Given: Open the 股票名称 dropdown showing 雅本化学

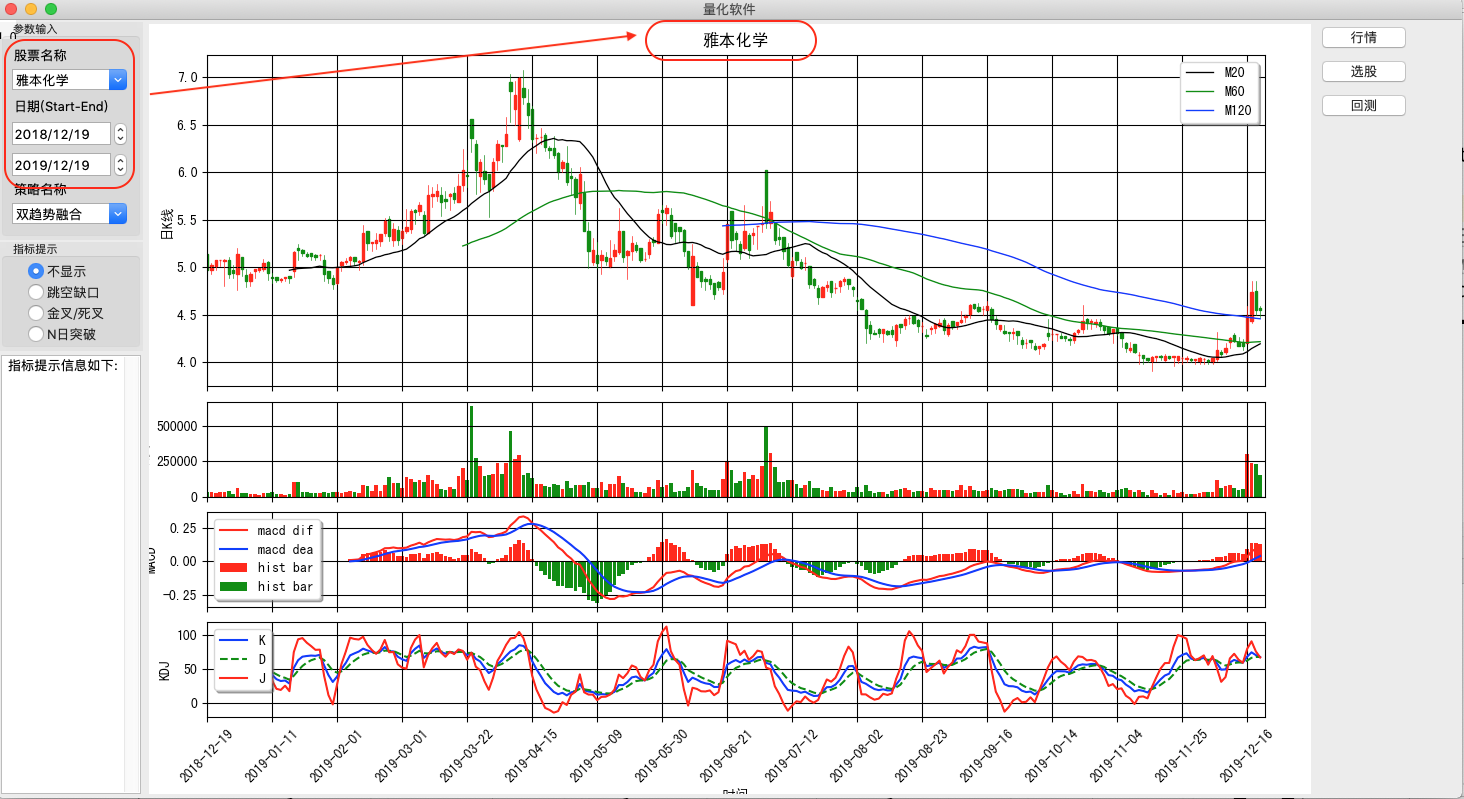Looking at the screenshot, I should pyautogui.click(x=69, y=80).
